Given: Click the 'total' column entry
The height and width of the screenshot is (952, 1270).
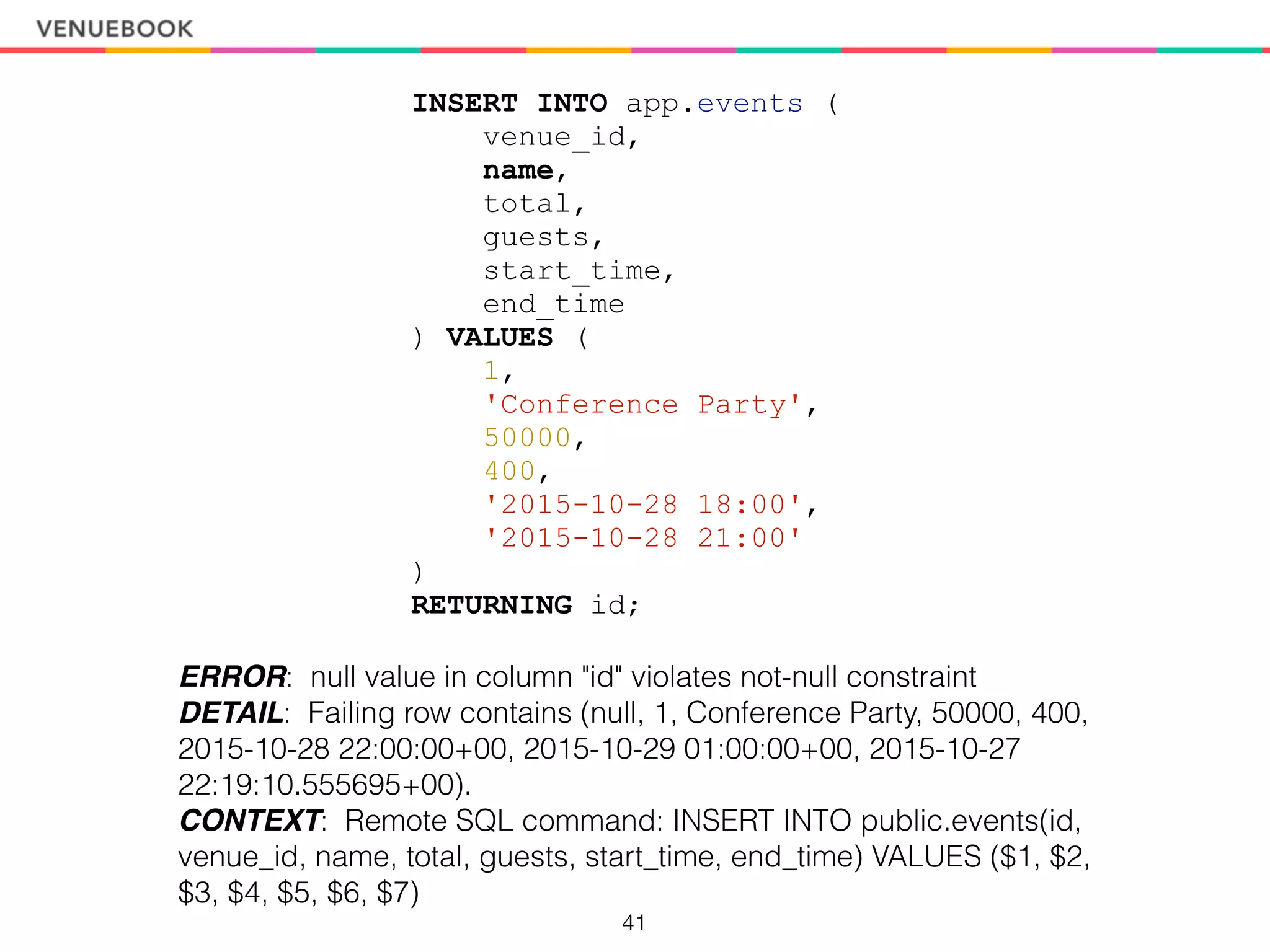Looking at the screenshot, I should coord(527,203).
